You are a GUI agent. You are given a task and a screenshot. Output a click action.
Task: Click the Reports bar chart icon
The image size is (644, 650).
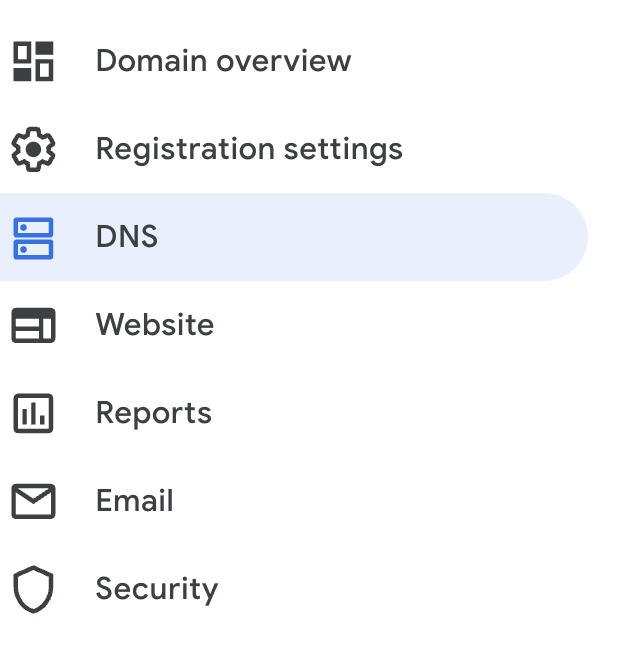(x=33, y=414)
